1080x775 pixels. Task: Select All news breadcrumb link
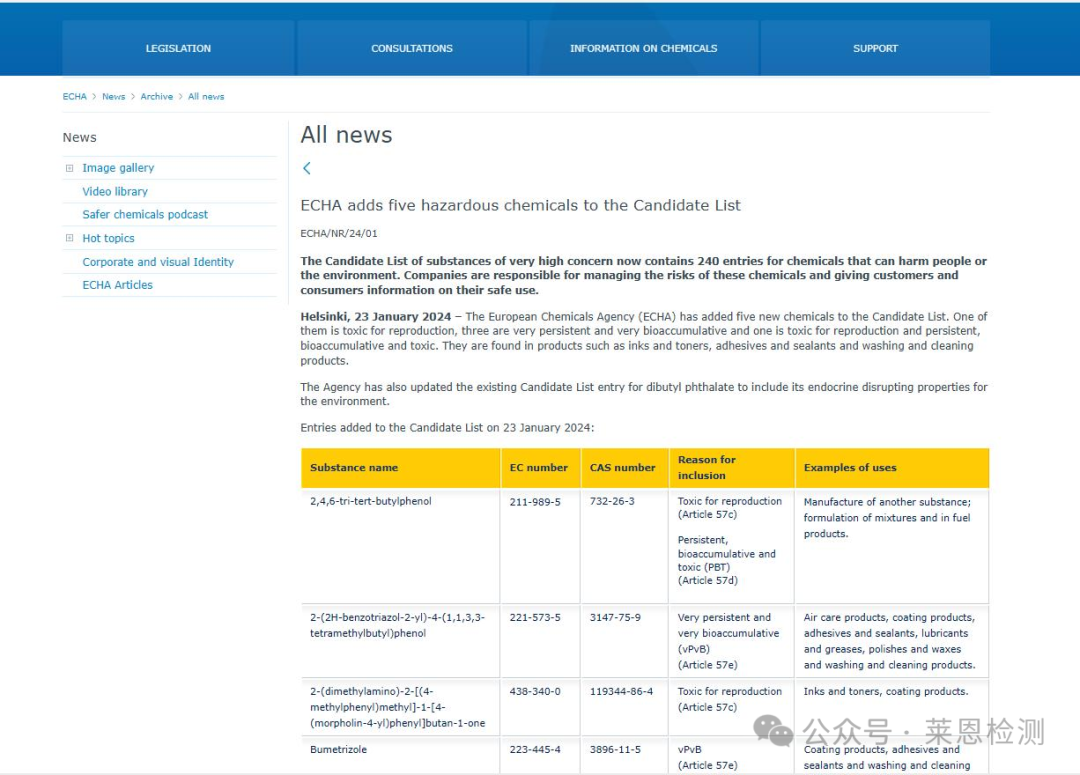206,97
